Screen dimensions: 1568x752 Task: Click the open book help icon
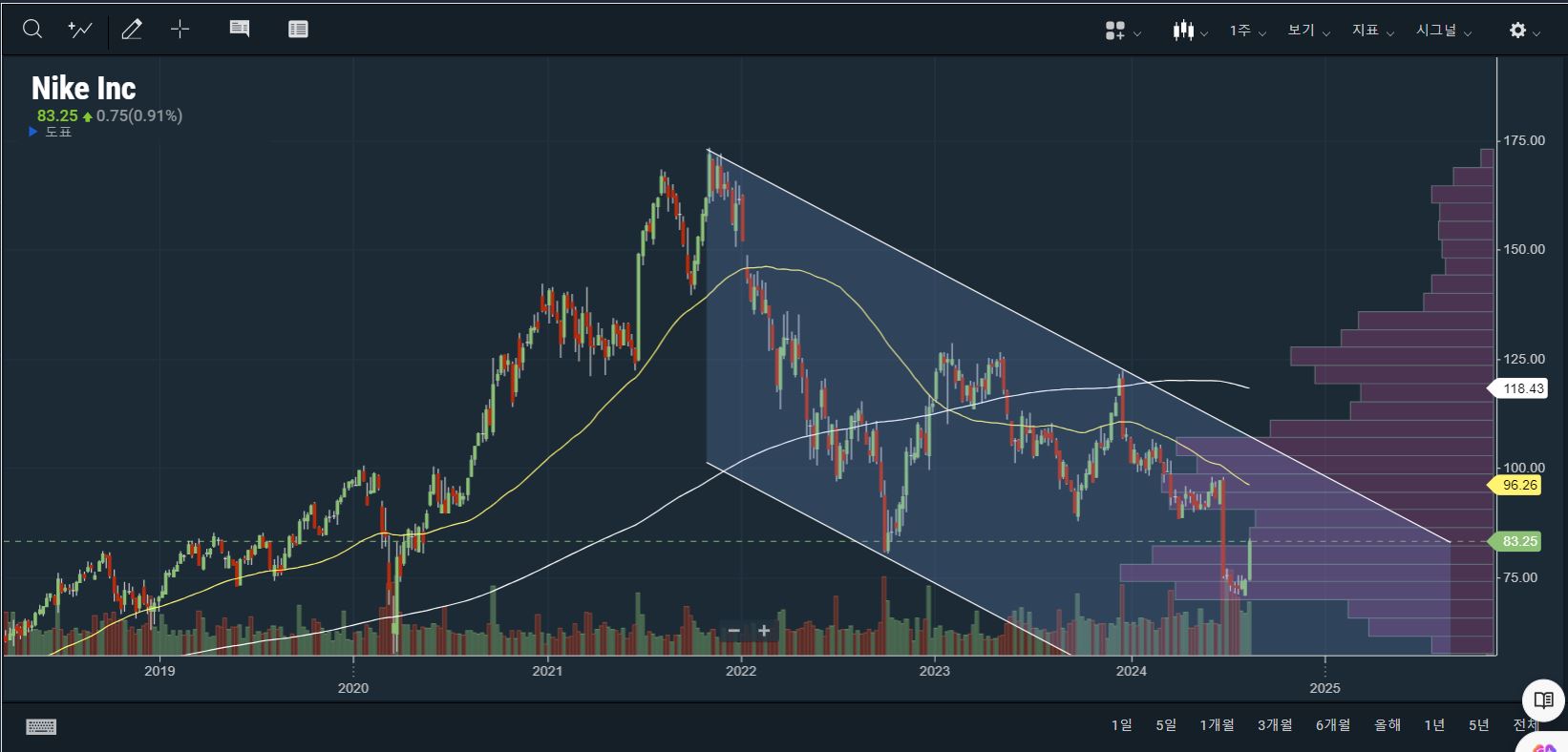(x=1543, y=700)
